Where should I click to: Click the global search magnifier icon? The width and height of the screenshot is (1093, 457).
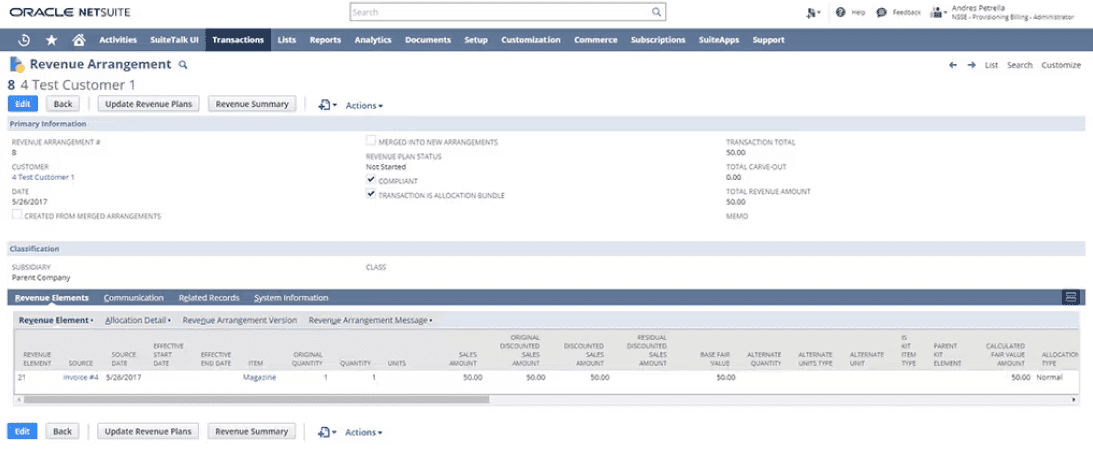[x=656, y=12]
